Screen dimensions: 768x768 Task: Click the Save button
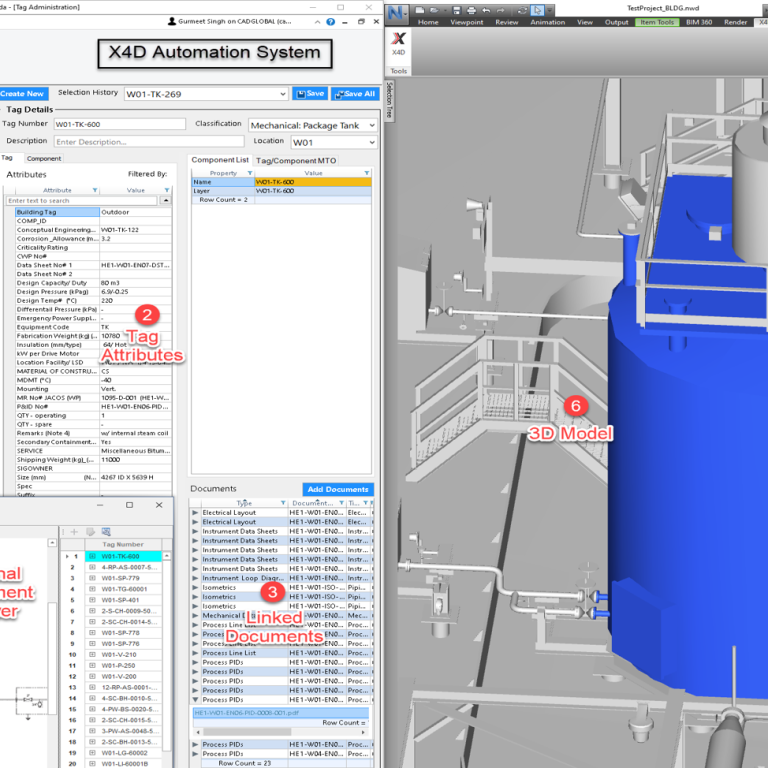point(310,94)
